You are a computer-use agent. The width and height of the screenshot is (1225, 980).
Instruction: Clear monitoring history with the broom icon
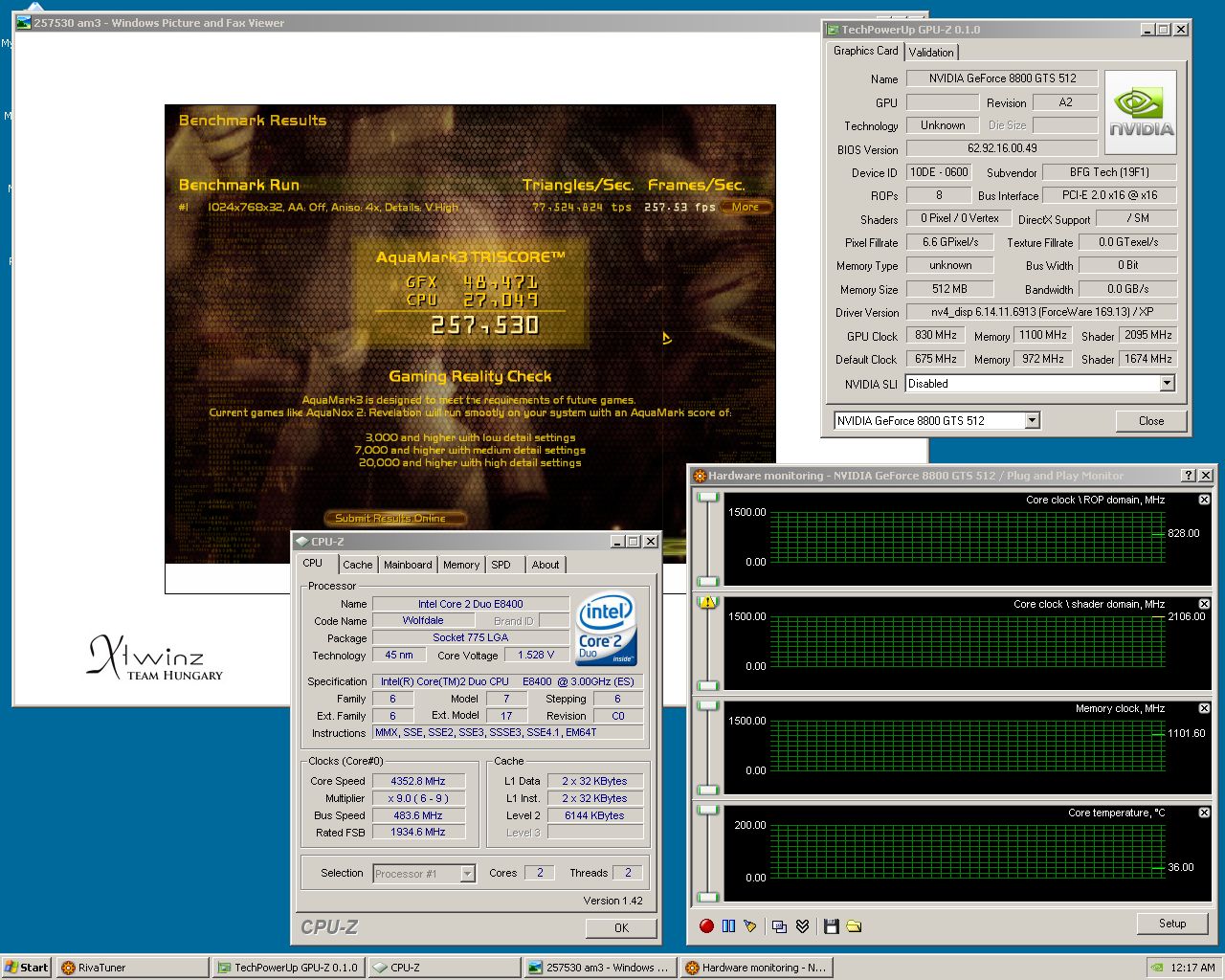pyautogui.click(x=750, y=925)
